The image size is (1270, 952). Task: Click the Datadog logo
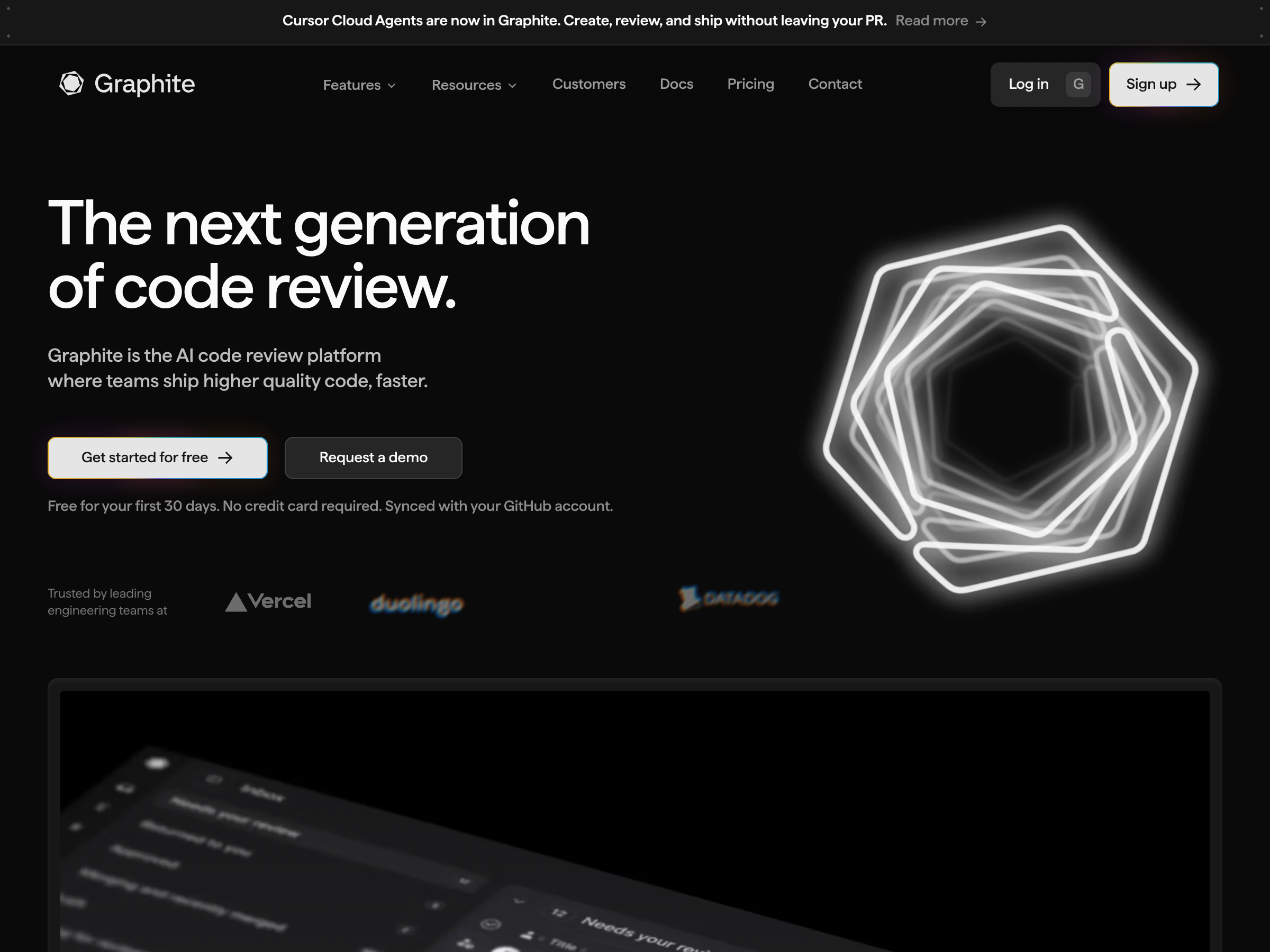click(729, 599)
